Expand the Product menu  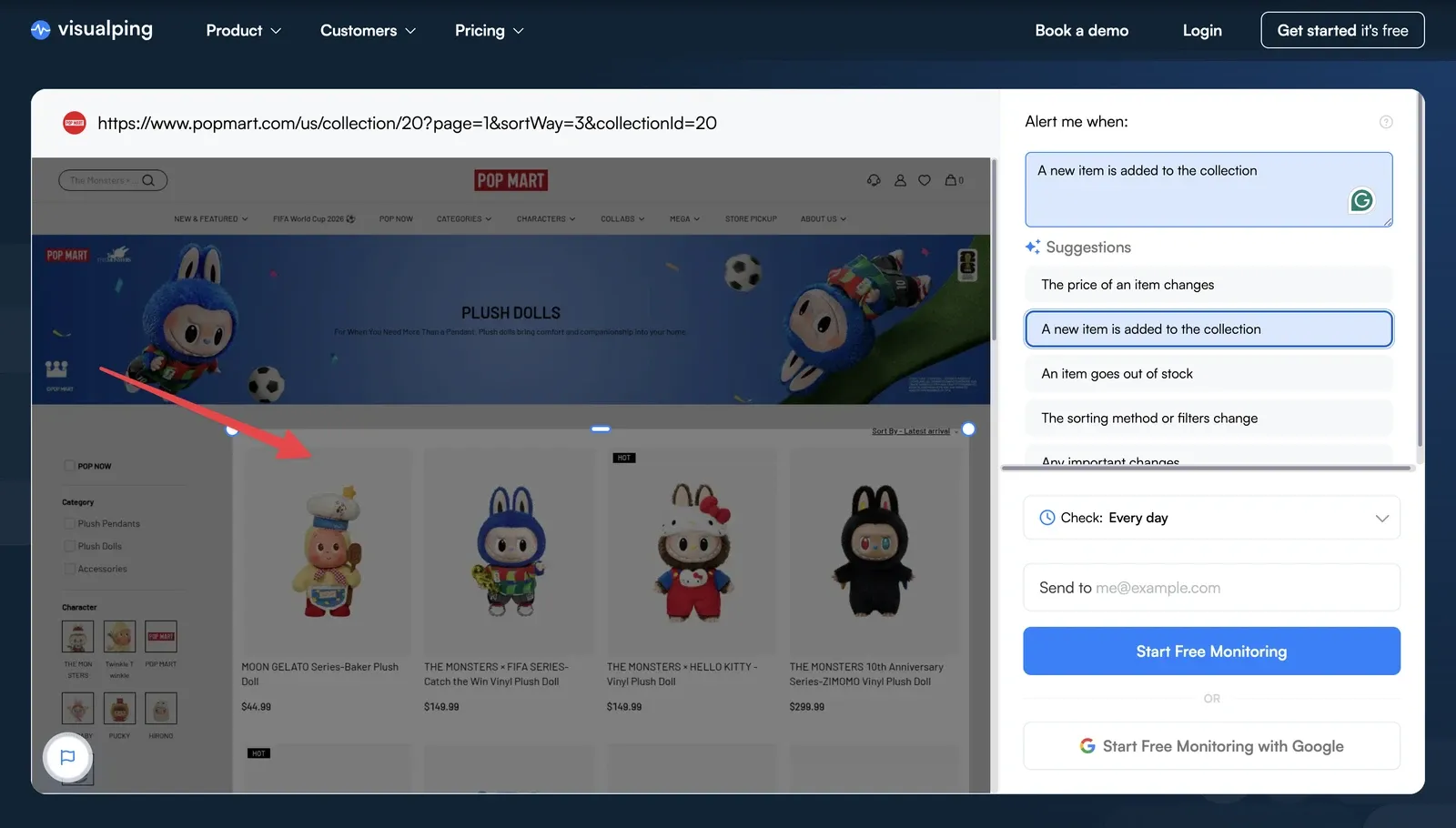click(x=244, y=31)
